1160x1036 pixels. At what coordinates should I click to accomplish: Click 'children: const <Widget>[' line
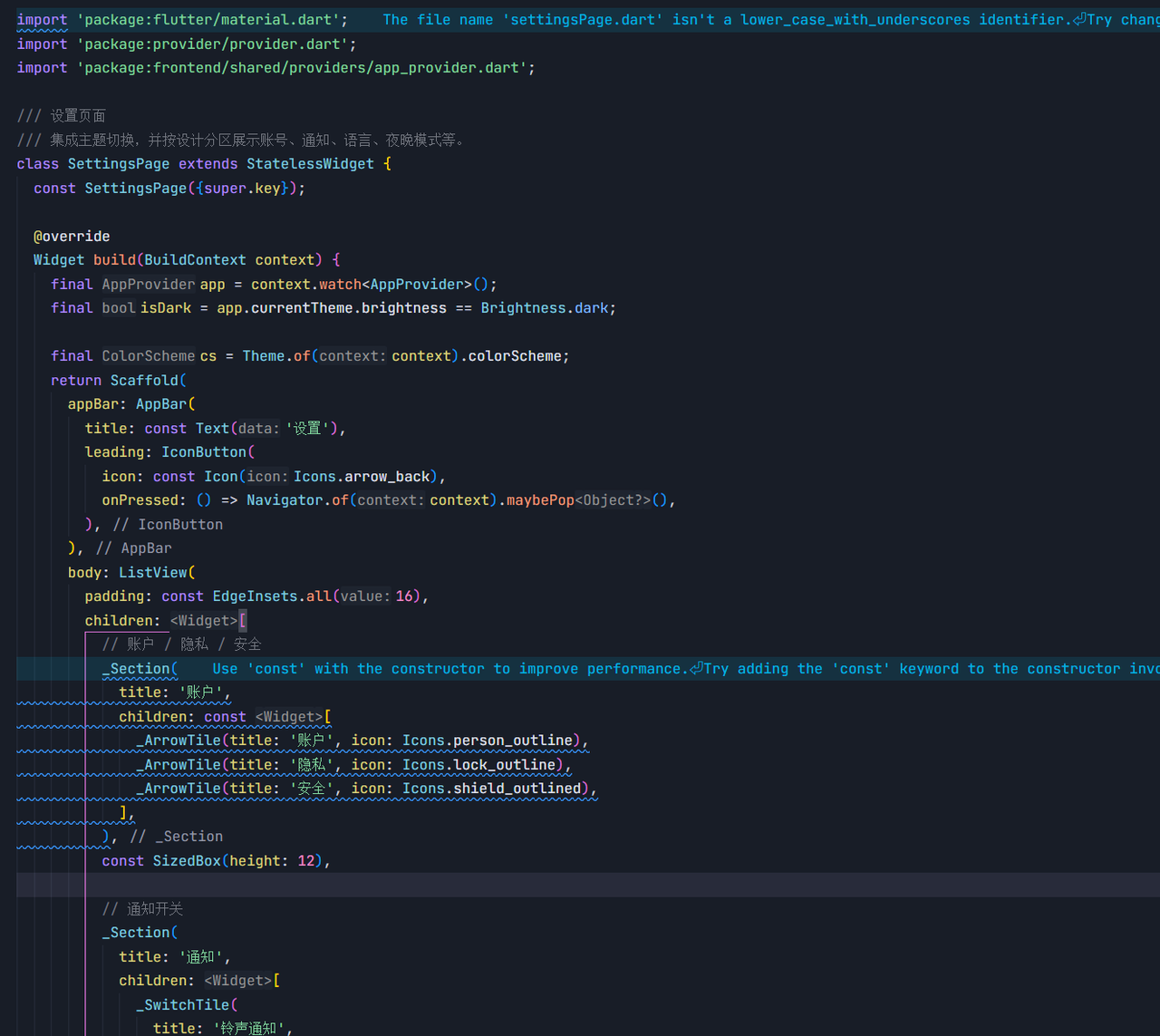[x=225, y=717]
